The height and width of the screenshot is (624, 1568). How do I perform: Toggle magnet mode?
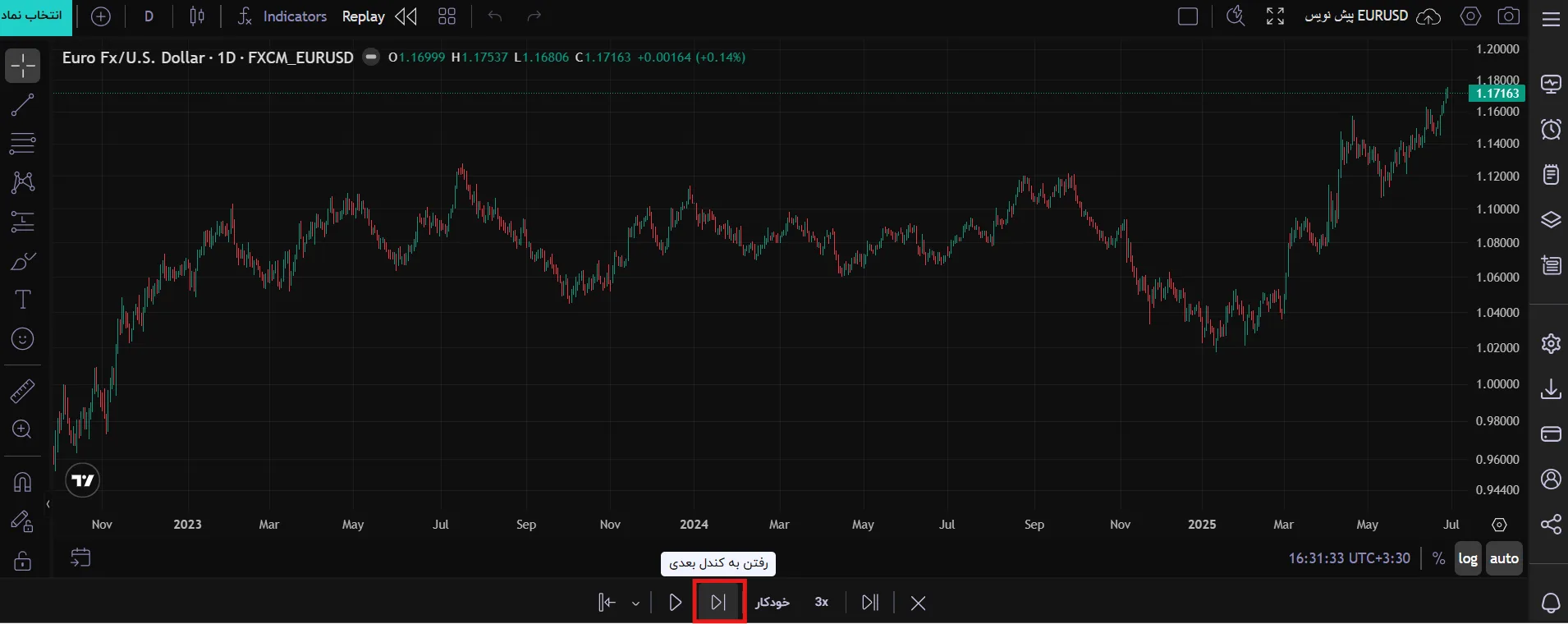(x=22, y=482)
